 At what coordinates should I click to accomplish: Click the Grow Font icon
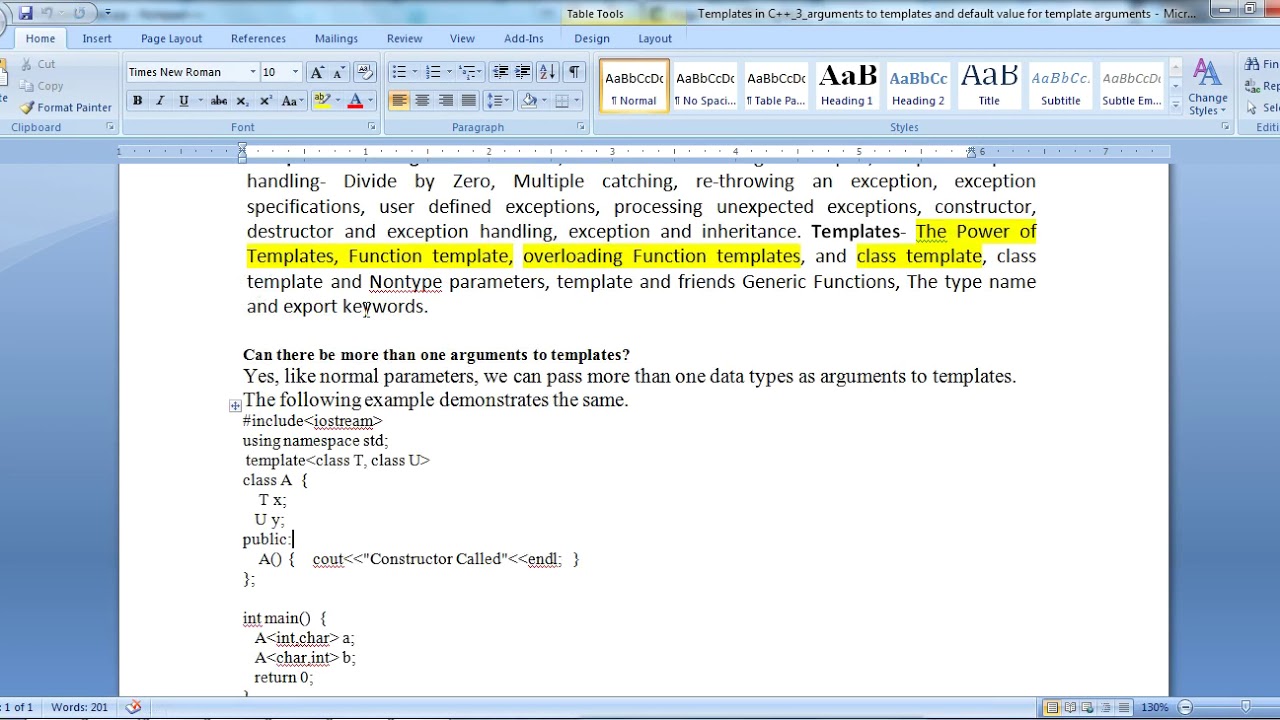(x=317, y=72)
